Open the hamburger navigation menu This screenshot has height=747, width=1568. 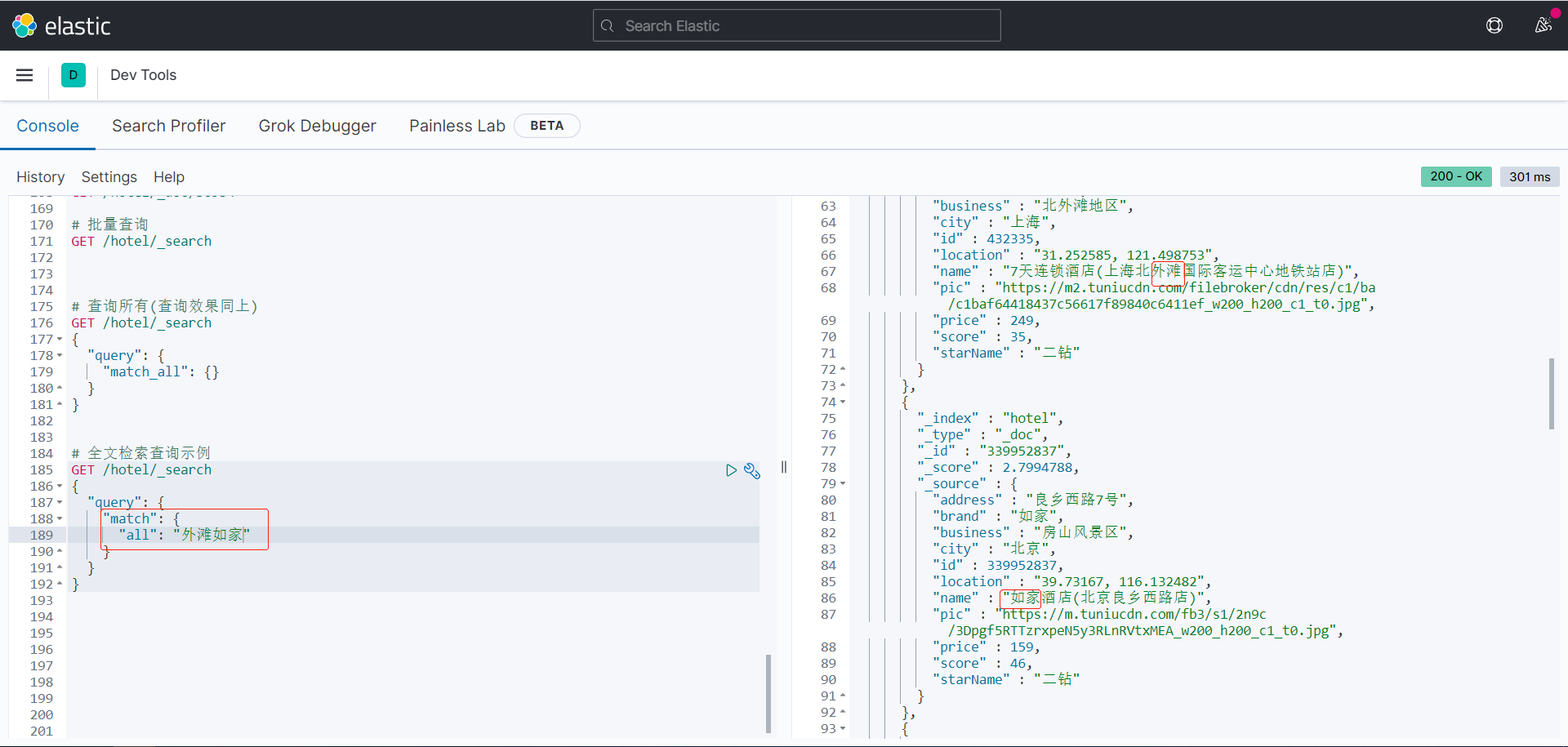coord(24,75)
